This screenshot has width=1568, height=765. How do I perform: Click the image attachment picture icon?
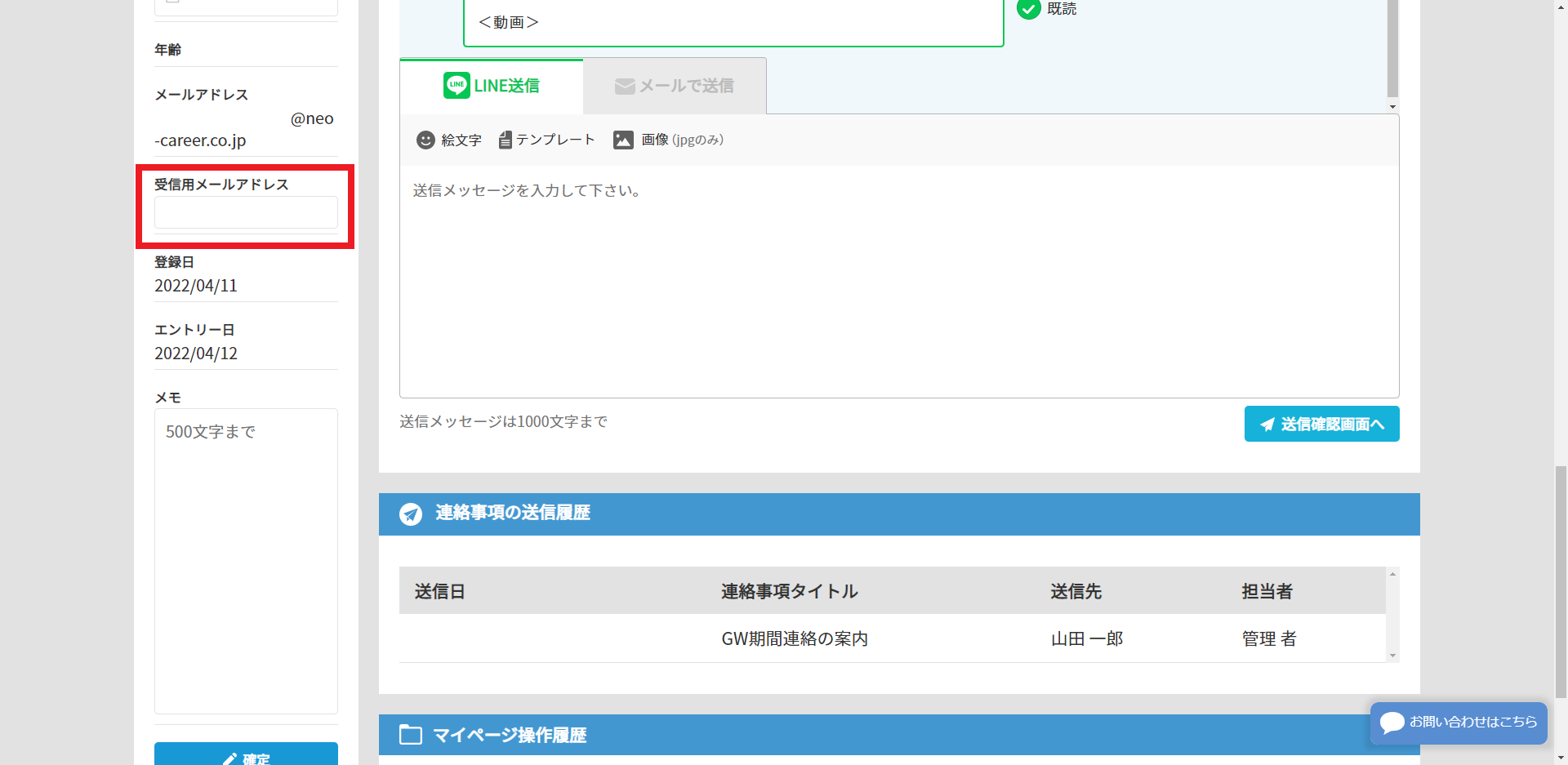623,140
